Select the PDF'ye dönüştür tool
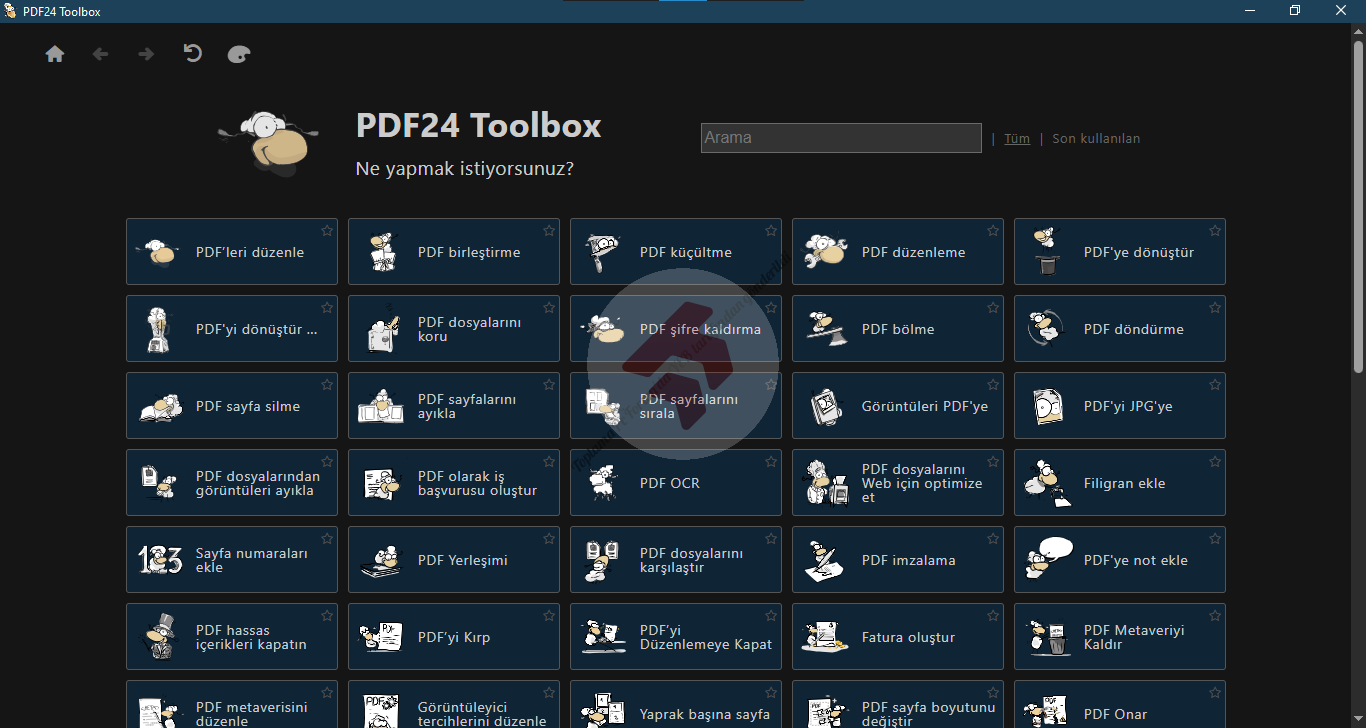 point(1120,252)
